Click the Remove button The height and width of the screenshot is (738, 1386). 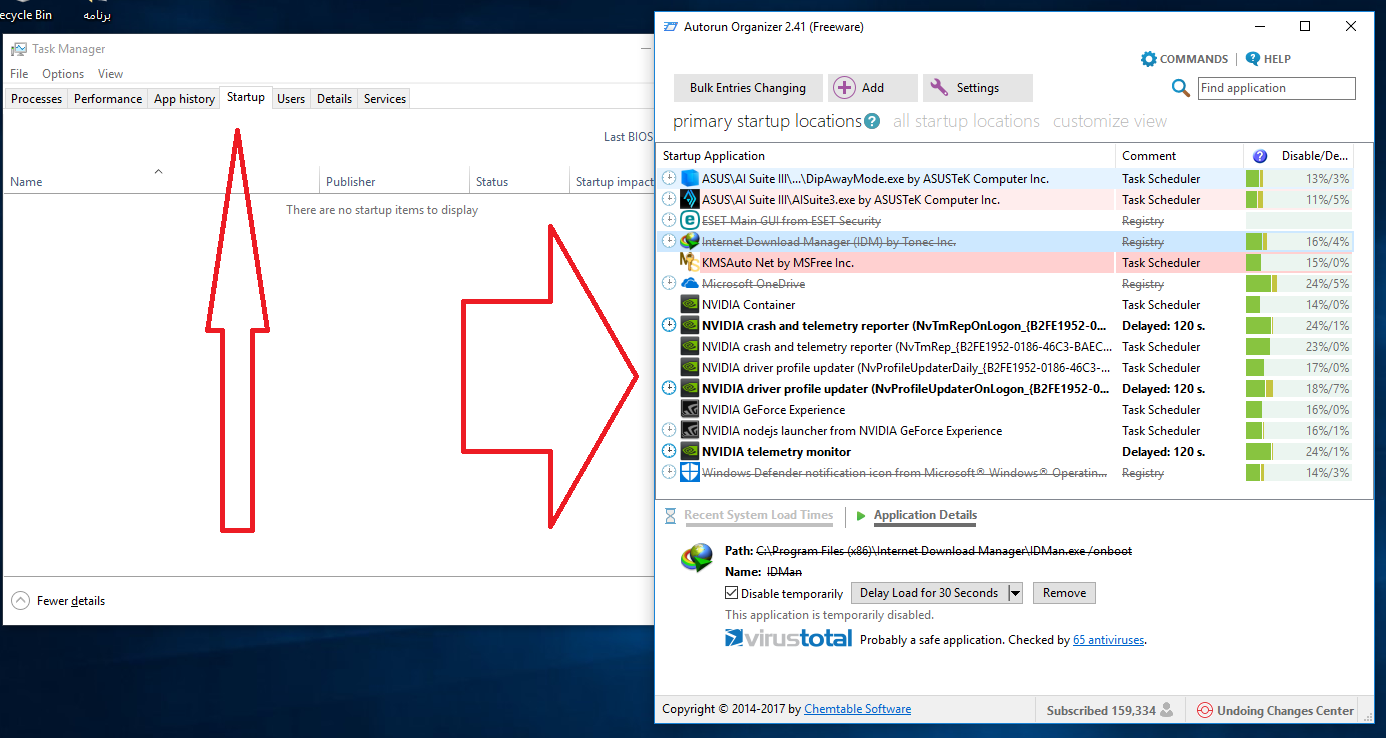[1064, 593]
